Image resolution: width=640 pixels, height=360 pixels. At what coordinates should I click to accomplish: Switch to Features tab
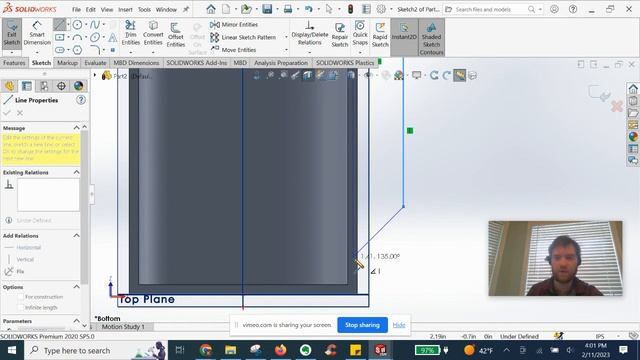point(14,63)
